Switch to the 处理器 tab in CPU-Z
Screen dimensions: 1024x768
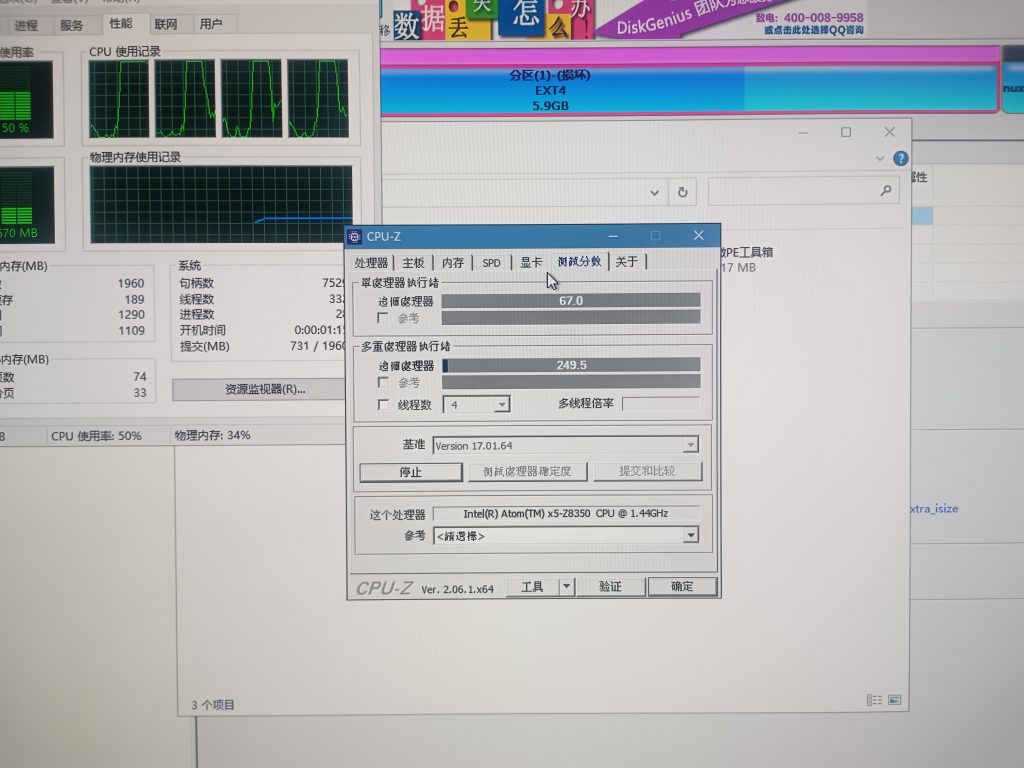371,262
